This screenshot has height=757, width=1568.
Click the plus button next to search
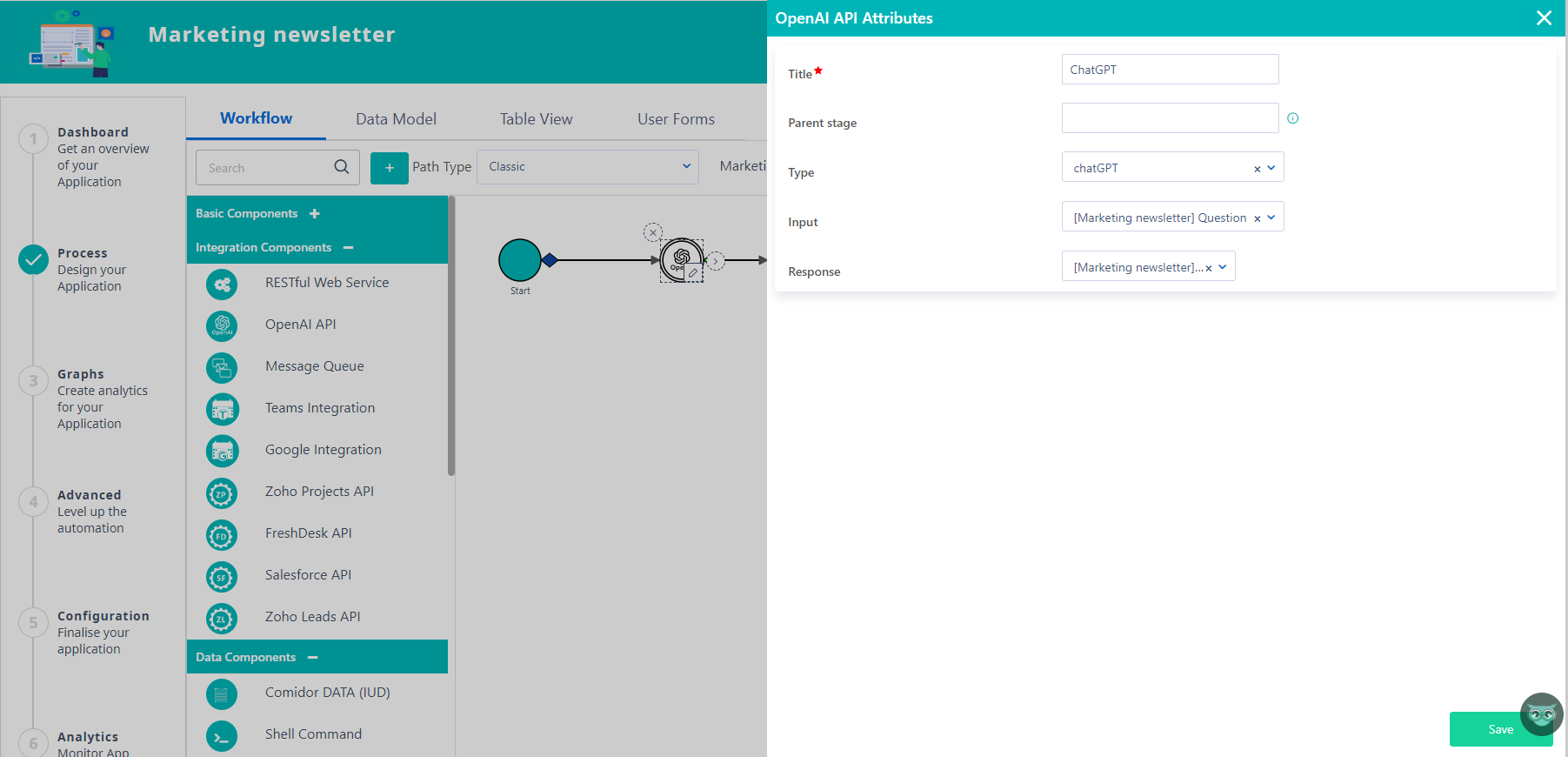(x=389, y=168)
